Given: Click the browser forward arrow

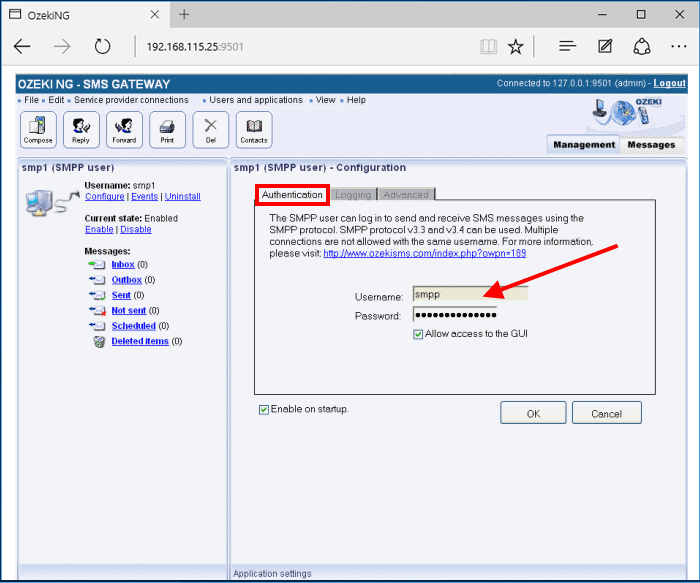Looking at the screenshot, I should [x=62, y=46].
